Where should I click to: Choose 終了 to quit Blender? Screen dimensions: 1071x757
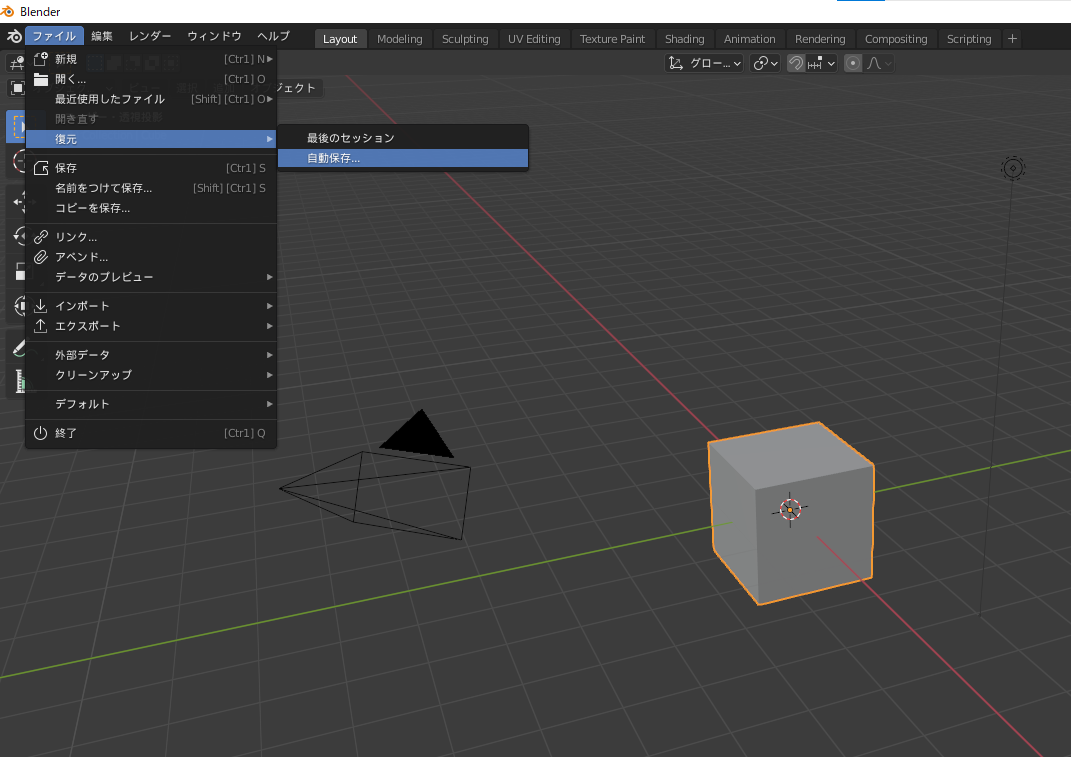pos(151,433)
